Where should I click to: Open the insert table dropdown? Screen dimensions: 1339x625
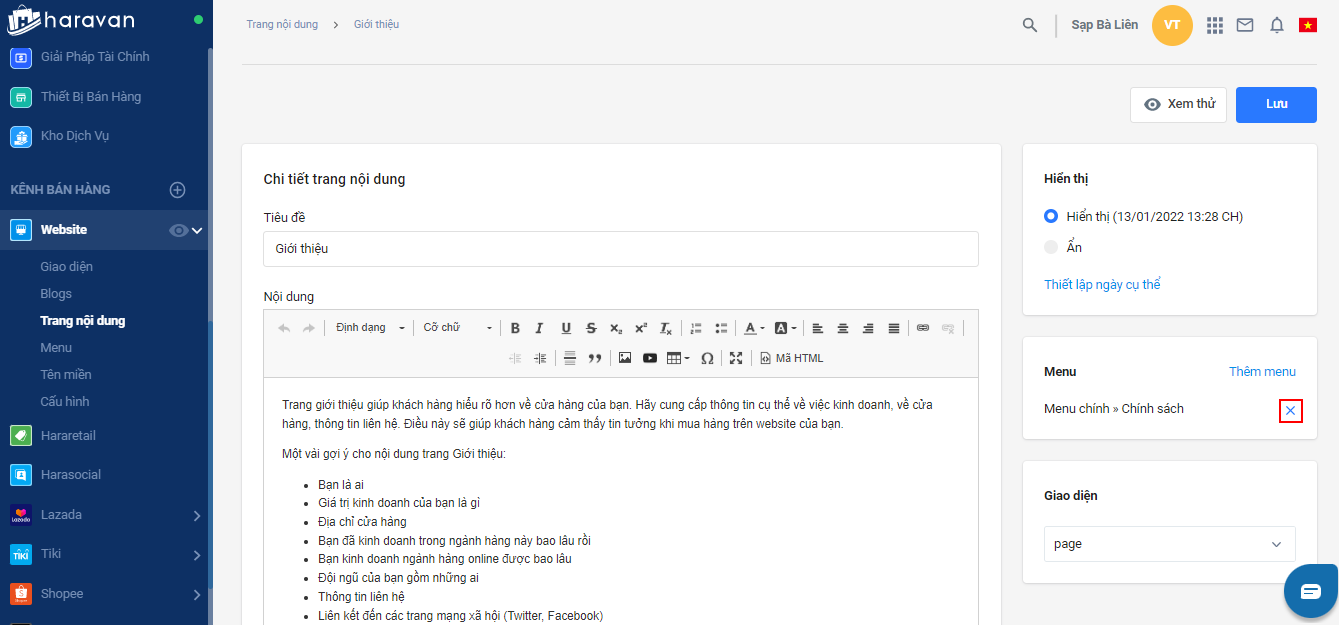point(678,358)
